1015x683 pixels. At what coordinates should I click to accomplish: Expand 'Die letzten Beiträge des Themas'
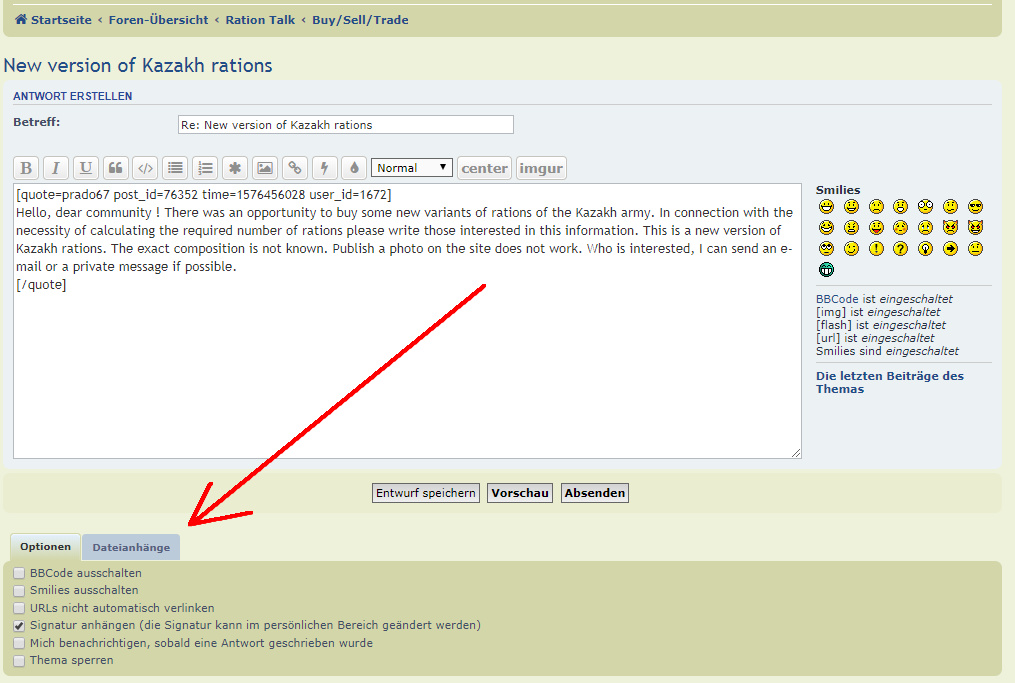coord(889,382)
